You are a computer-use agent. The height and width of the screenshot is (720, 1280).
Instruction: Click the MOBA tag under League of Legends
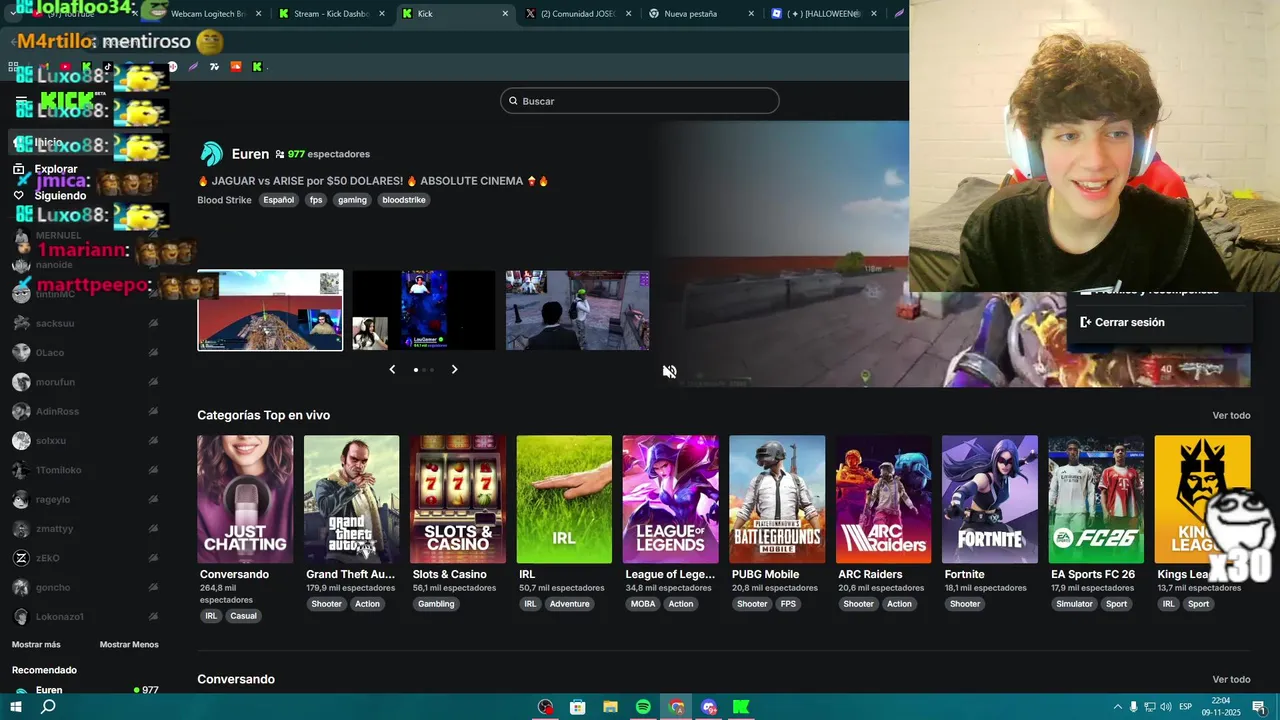coord(642,604)
